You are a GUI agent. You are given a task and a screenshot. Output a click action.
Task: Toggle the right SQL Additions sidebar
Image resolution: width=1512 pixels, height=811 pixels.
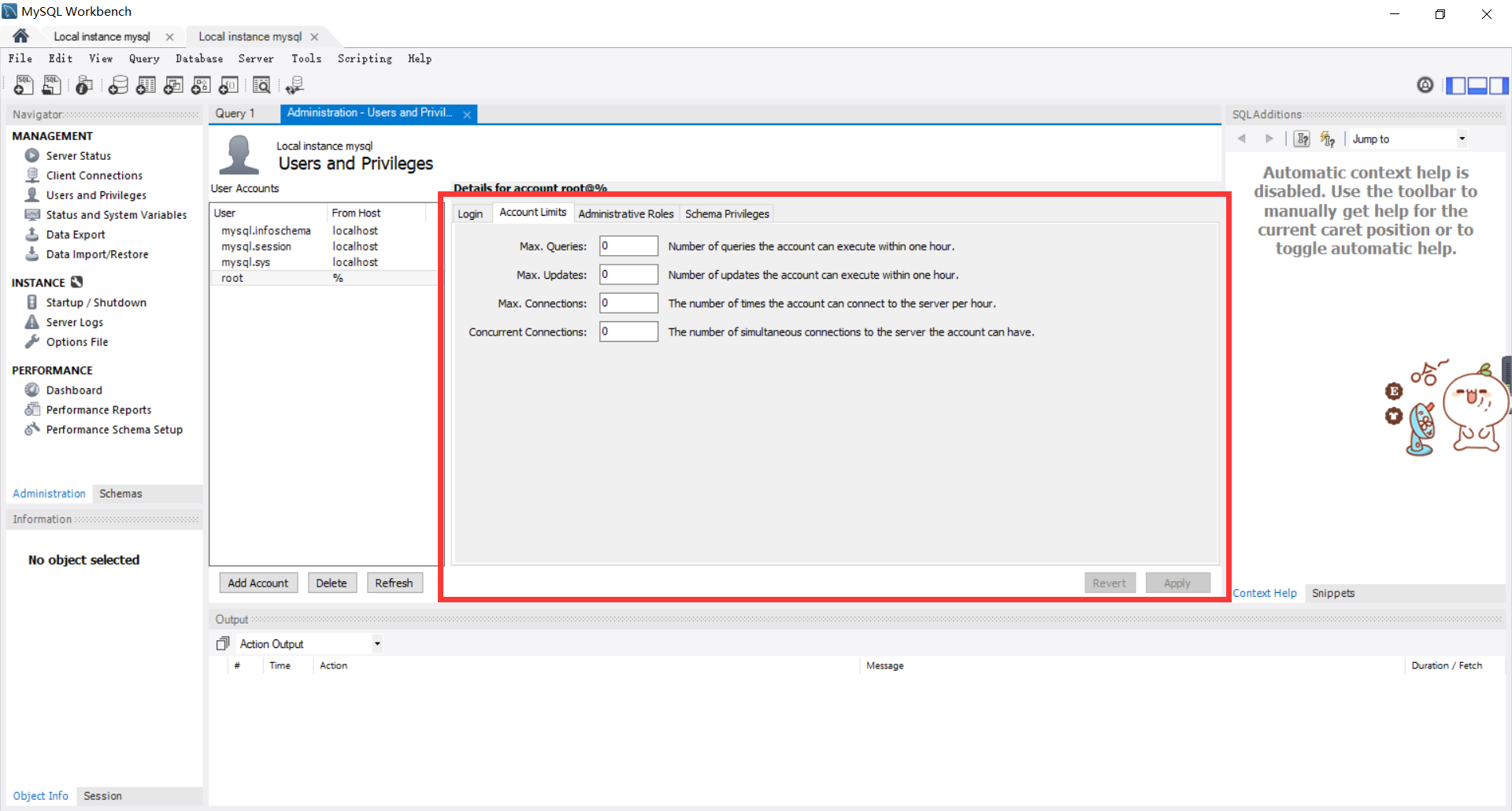coord(1499,85)
